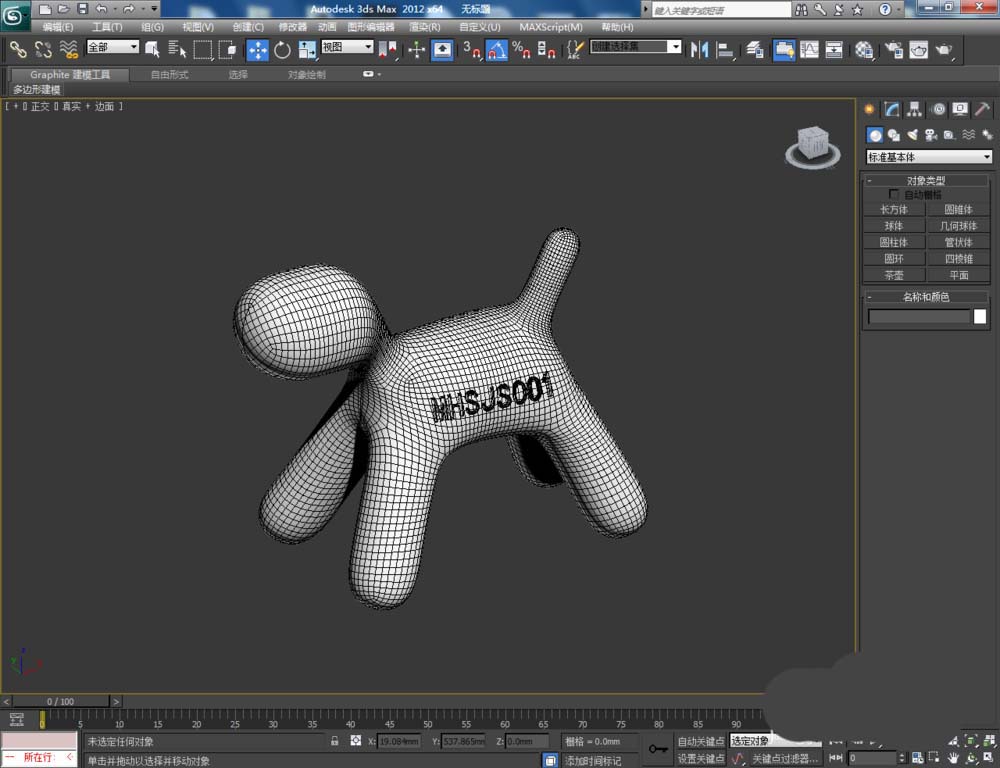
Task: Toggle 自动关键点 auto key mode
Action: click(700, 741)
